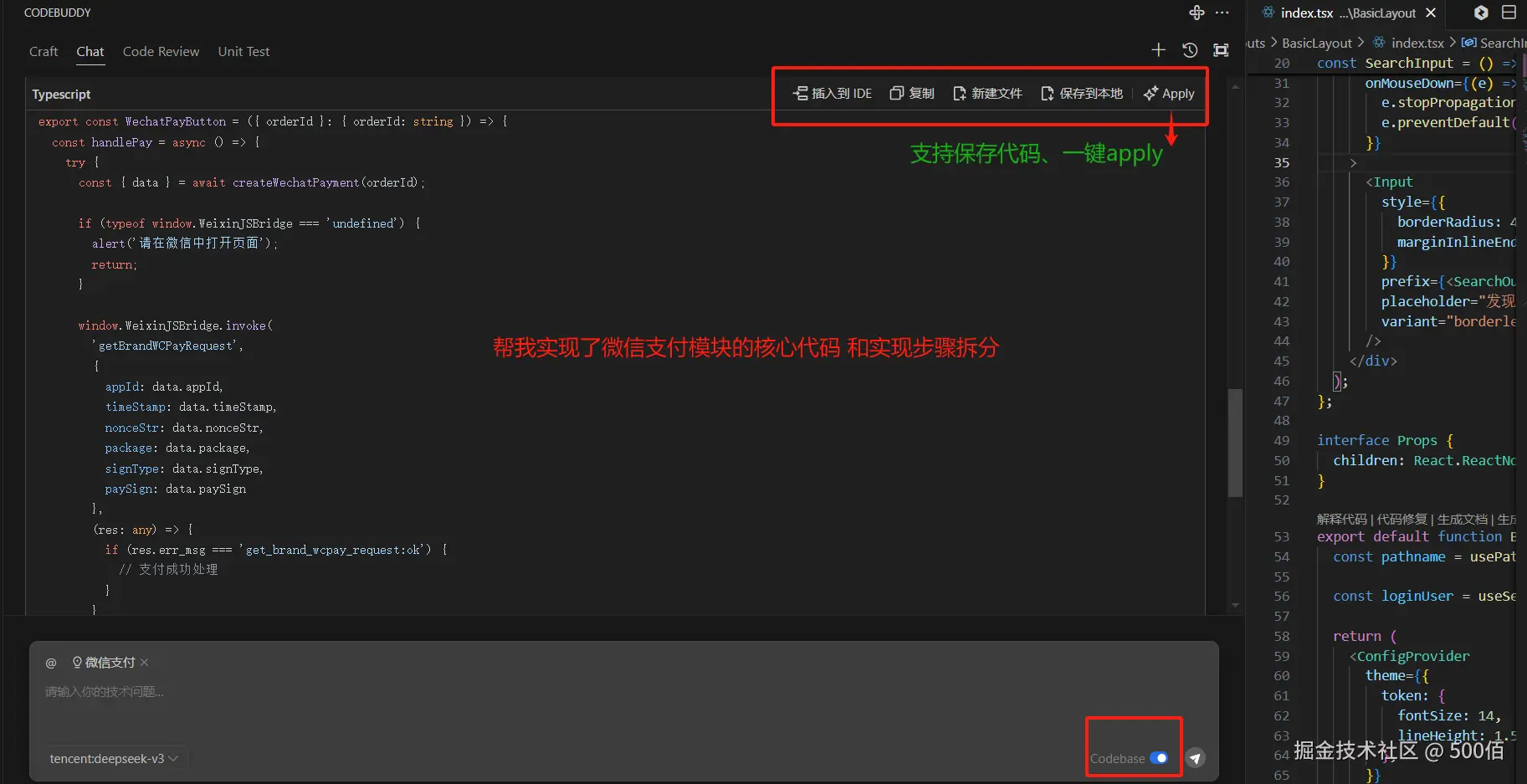Open chat history with the clock icon
The image size is (1527, 784).
[1190, 49]
